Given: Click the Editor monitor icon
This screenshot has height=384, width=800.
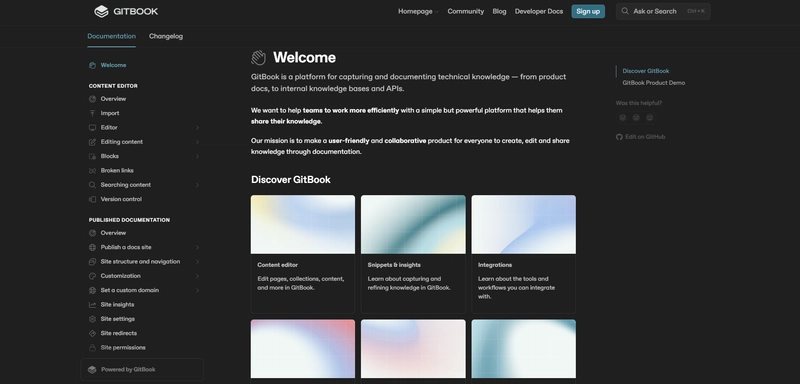Looking at the screenshot, I should [x=92, y=127].
